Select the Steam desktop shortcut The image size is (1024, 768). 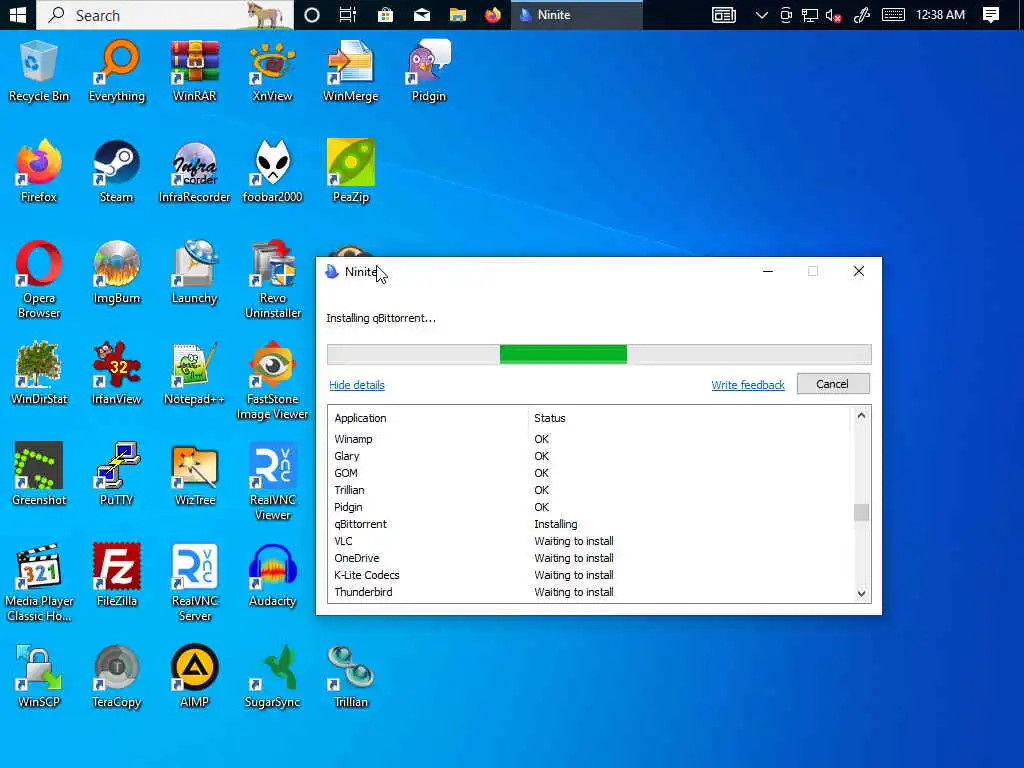pyautogui.click(x=117, y=172)
